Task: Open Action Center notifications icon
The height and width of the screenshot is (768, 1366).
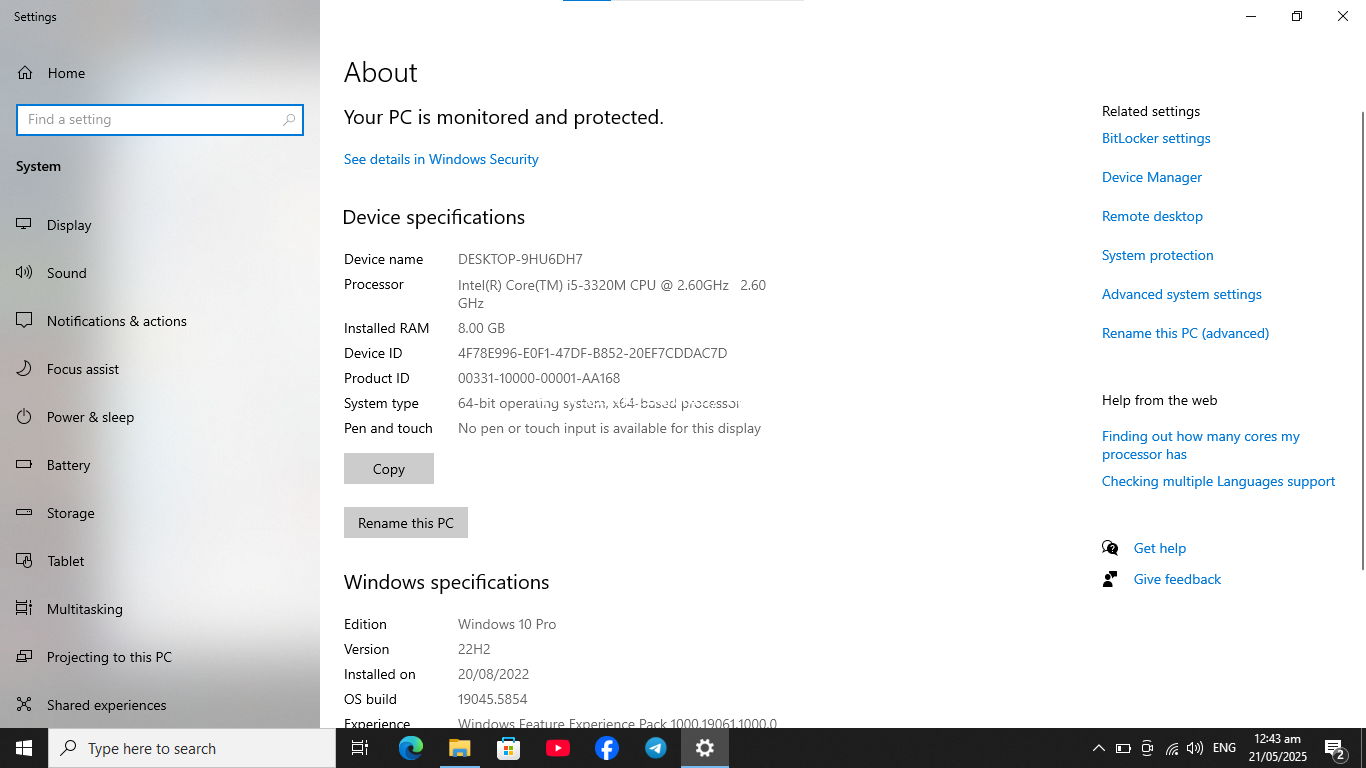Action: [x=1334, y=748]
